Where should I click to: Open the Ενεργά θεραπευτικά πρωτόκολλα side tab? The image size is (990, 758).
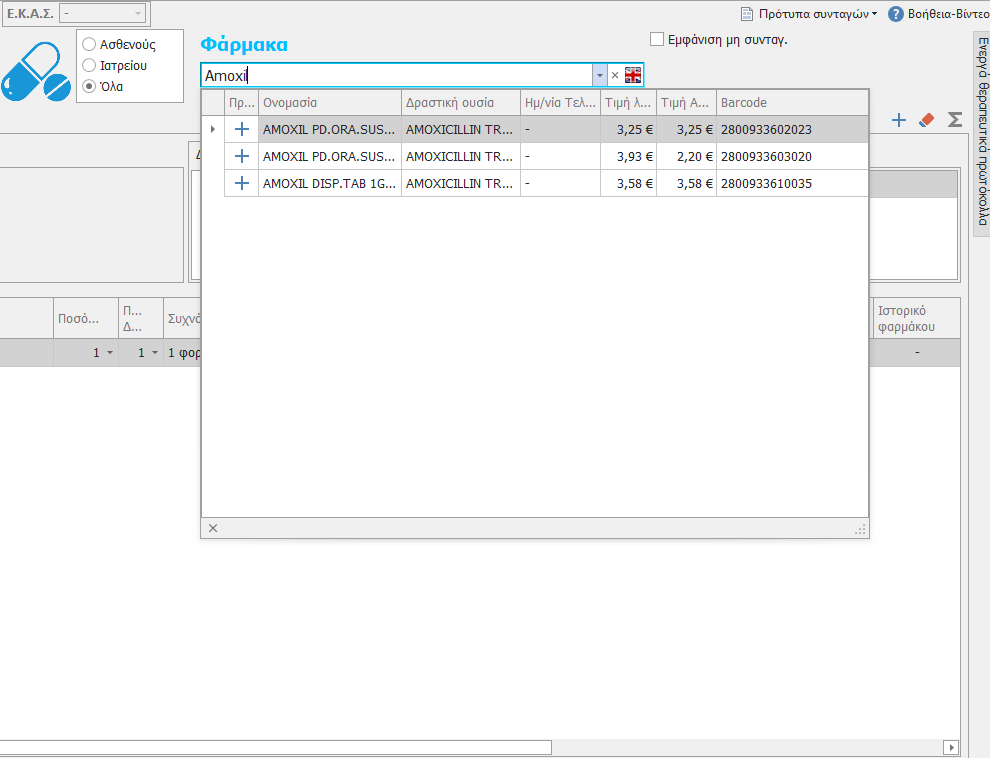pyautogui.click(x=981, y=135)
